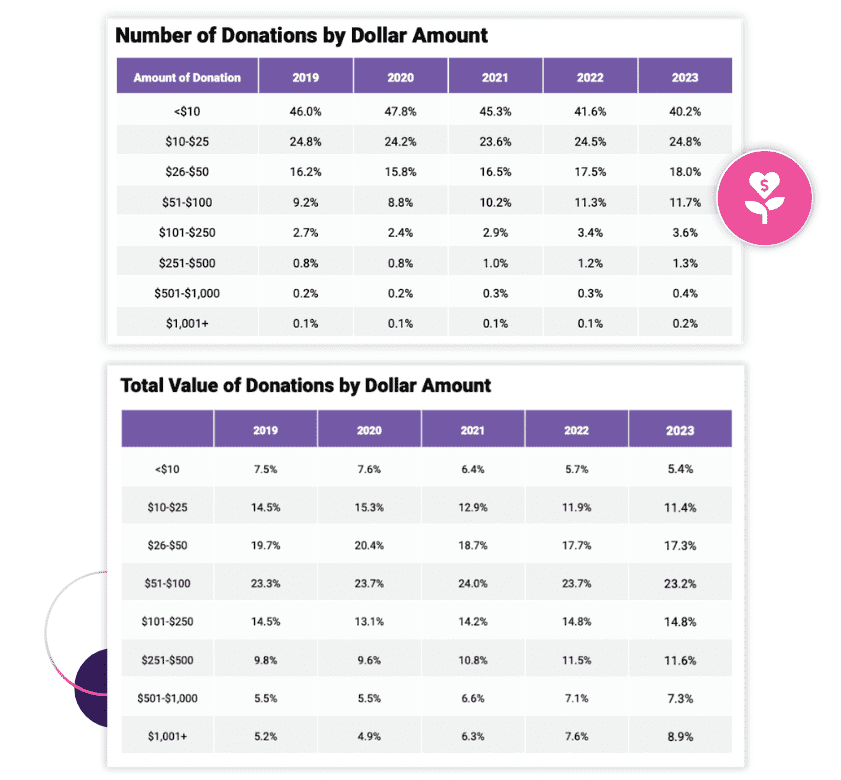
Task: Click the 18.0% cell under 2023
Action: [685, 172]
